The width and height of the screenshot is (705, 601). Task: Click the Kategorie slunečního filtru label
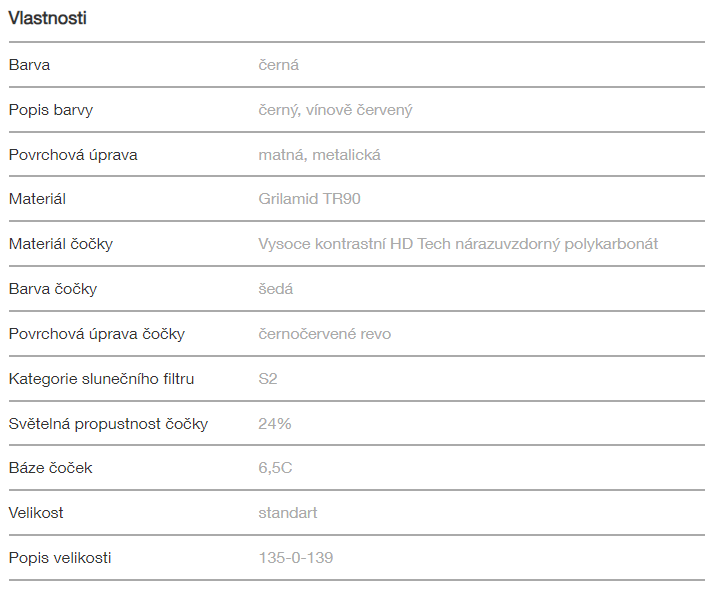coord(101,379)
